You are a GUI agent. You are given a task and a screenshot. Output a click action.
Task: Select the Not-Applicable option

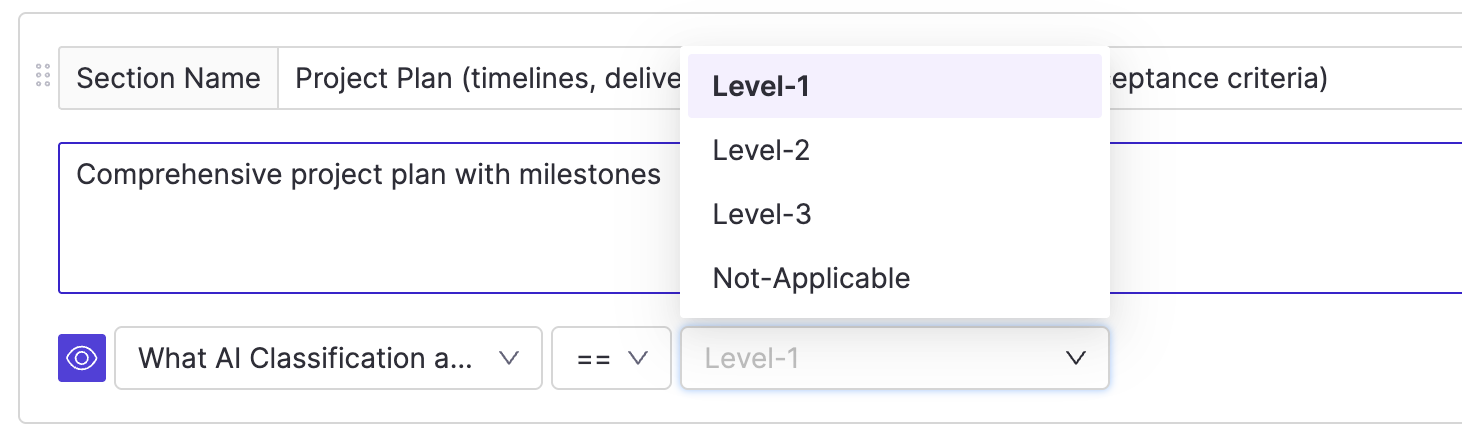811,278
